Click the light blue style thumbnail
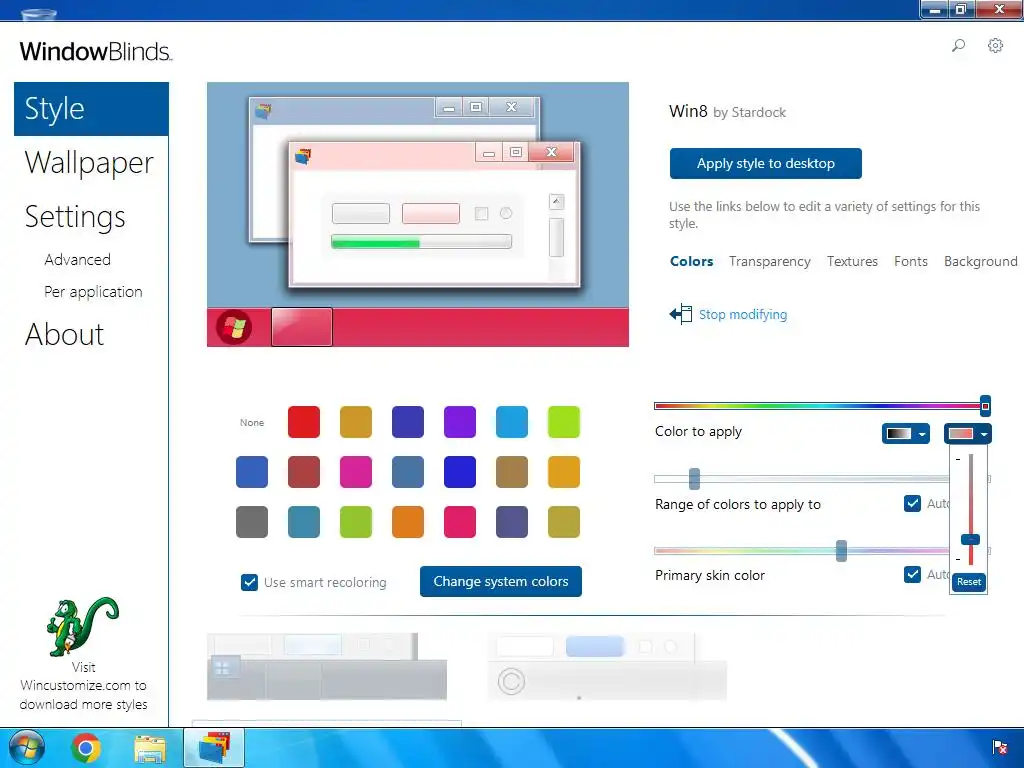Image resolution: width=1024 pixels, height=768 pixels. pyautogui.click(x=607, y=666)
